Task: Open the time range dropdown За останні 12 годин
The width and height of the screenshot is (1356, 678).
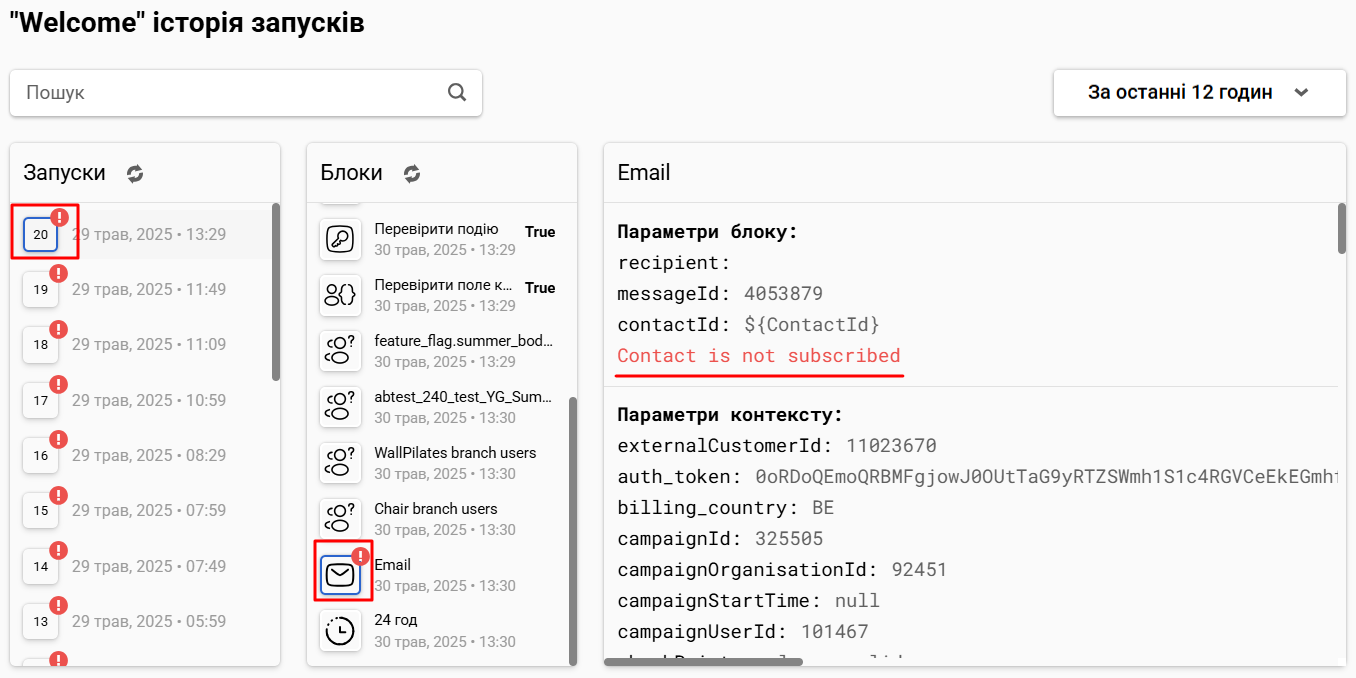Action: (1200, 92)
